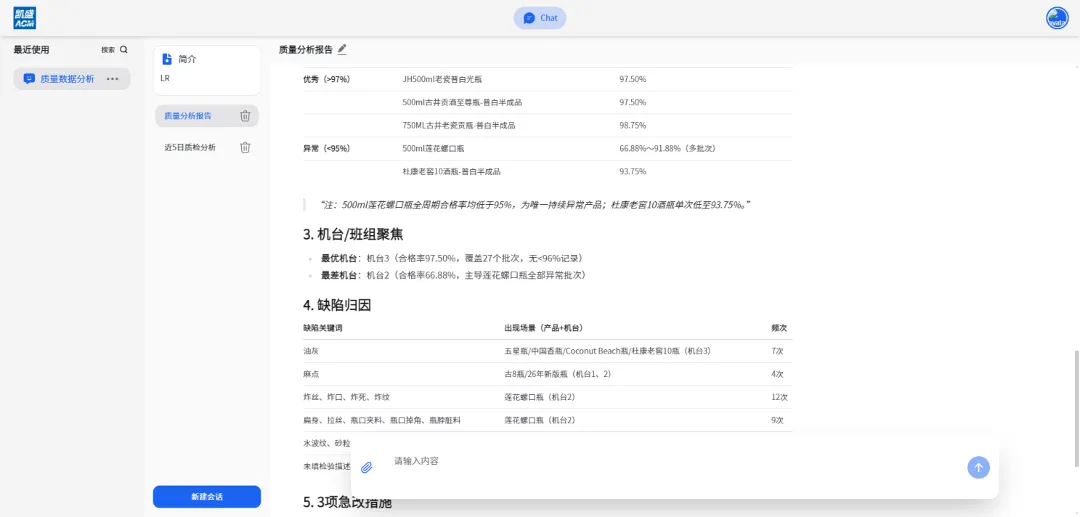Image resolution: width=1080 pixels, height=517 pixels.
Task: Click the 98.75% value
Action: [632, 125]
